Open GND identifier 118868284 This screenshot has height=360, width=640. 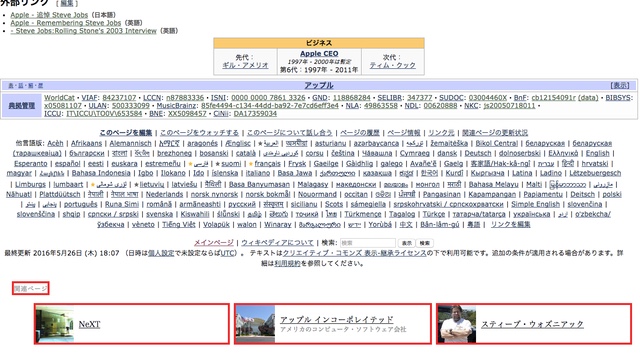tap(351, 98)
